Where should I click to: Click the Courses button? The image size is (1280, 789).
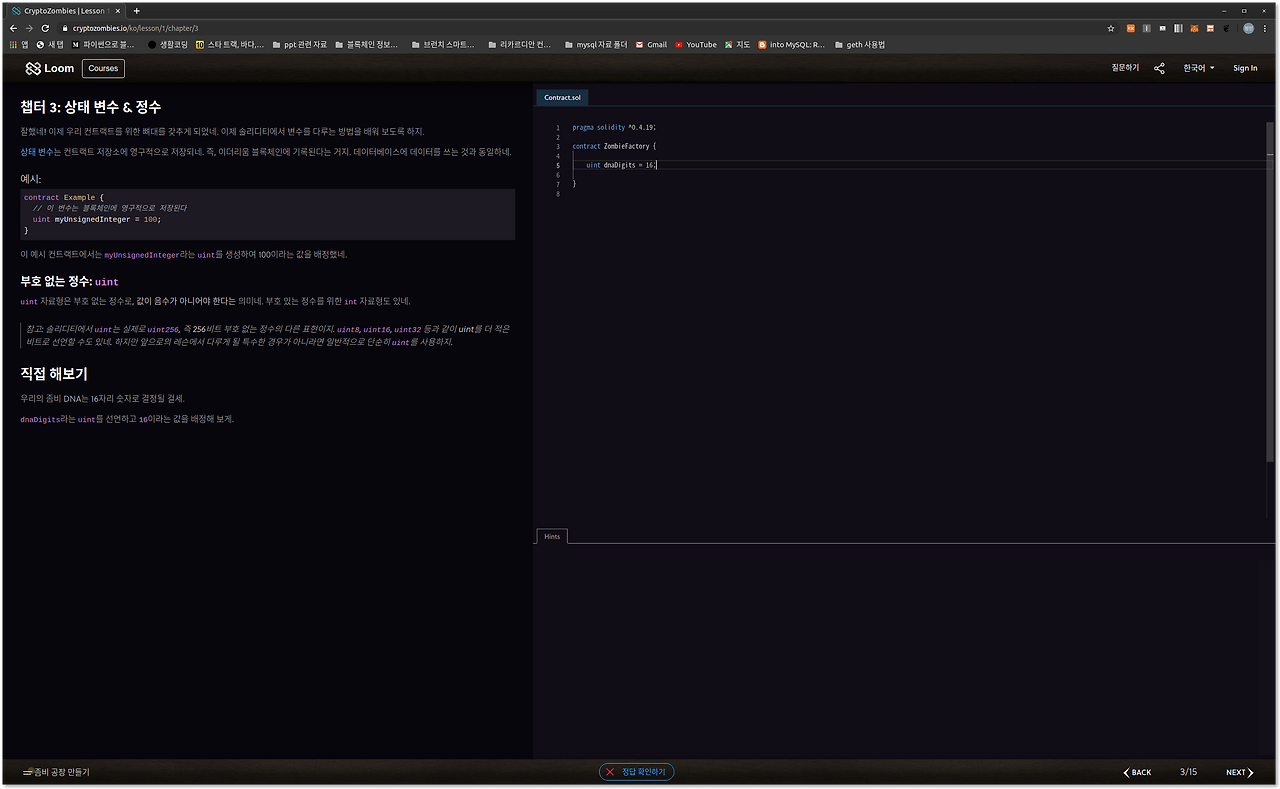coord(103,68)
